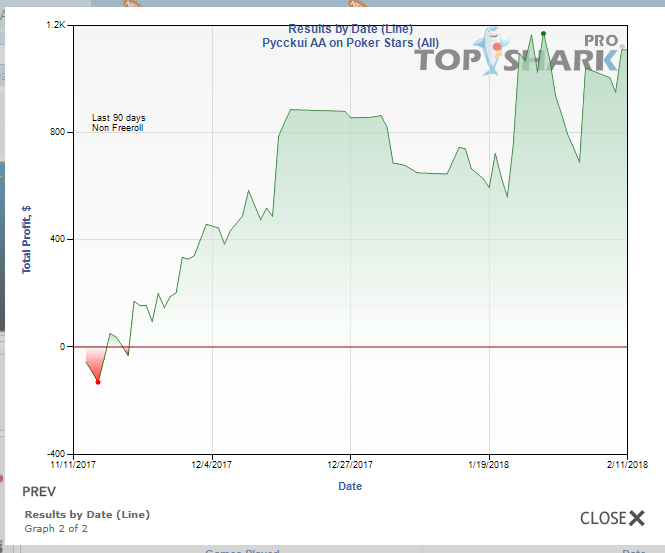Click the red lowest-profit marker dot
Screen dimensions: 665x553
98,382
